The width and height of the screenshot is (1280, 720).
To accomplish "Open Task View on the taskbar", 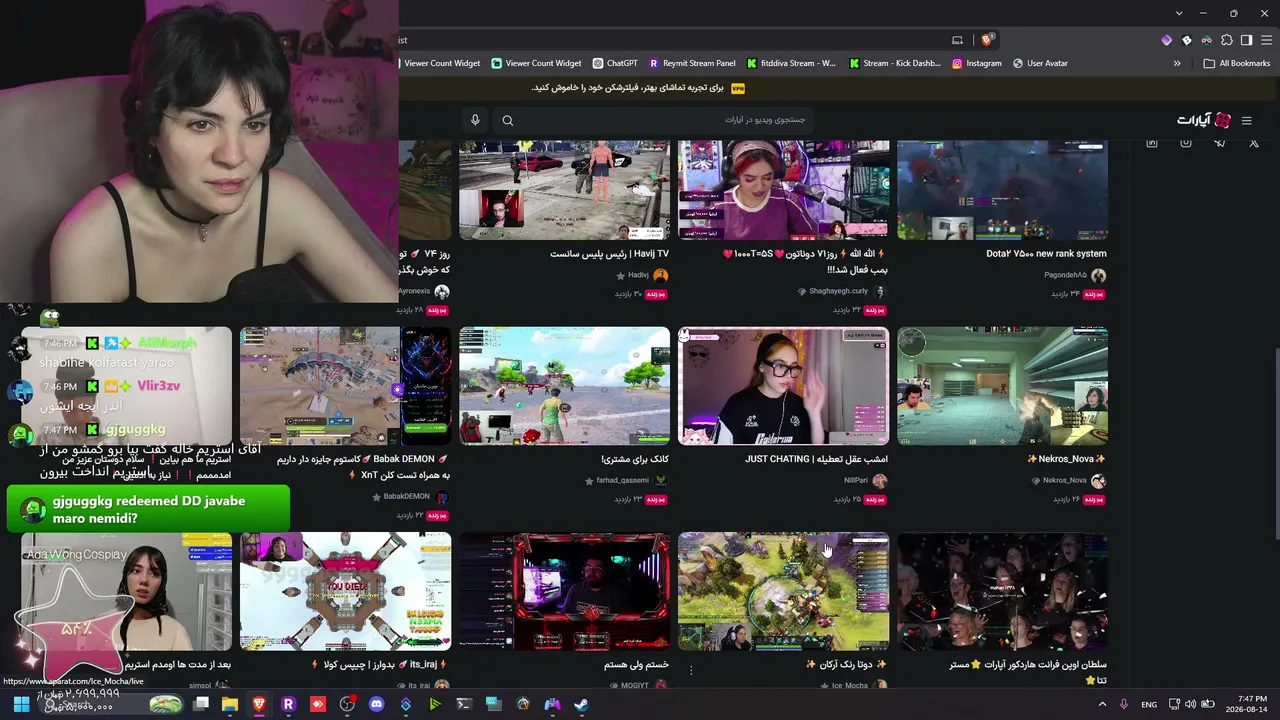I will tap(201, 704).
